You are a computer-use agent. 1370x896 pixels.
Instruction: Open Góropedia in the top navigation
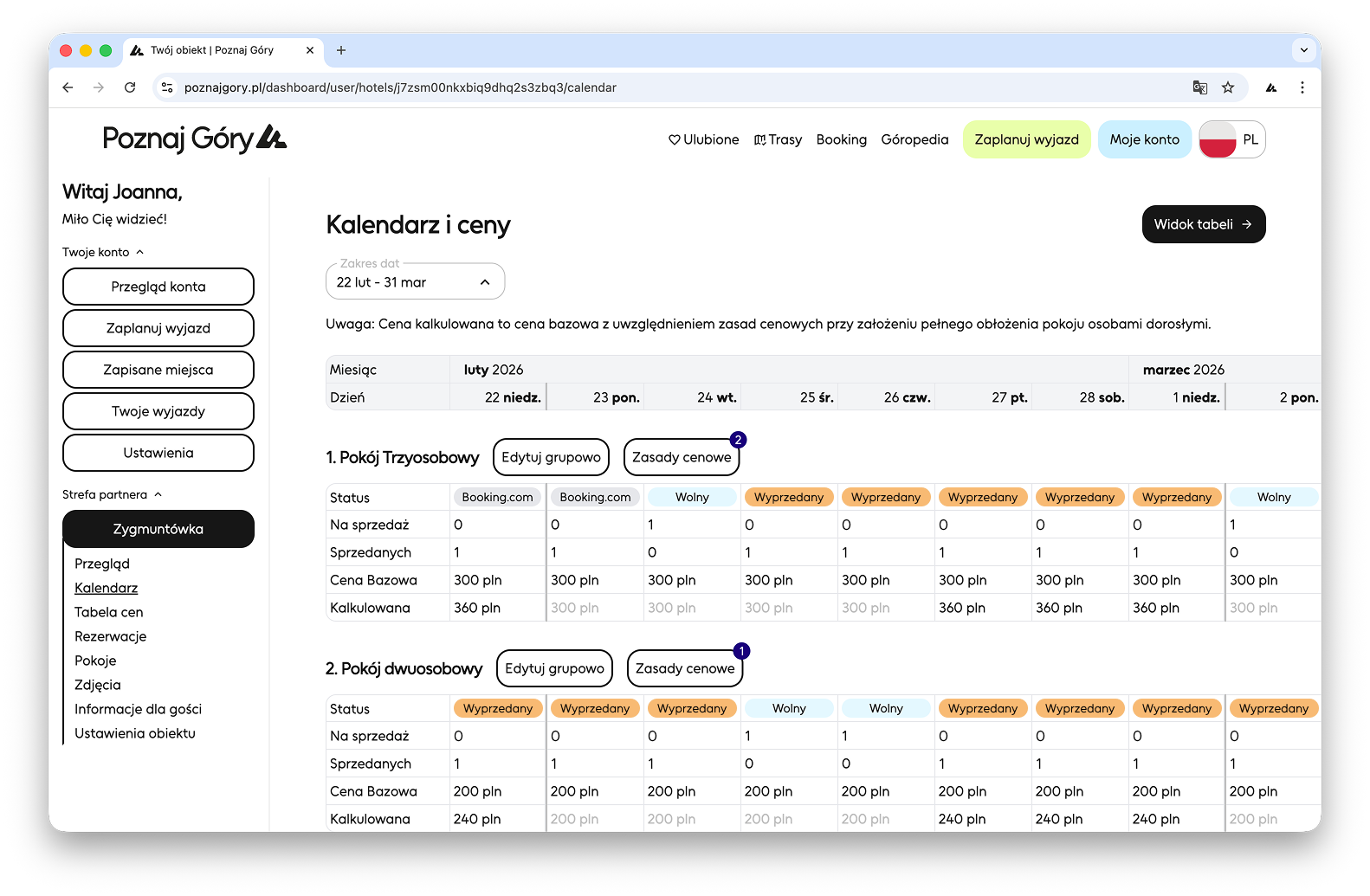[x=914, y=139]
